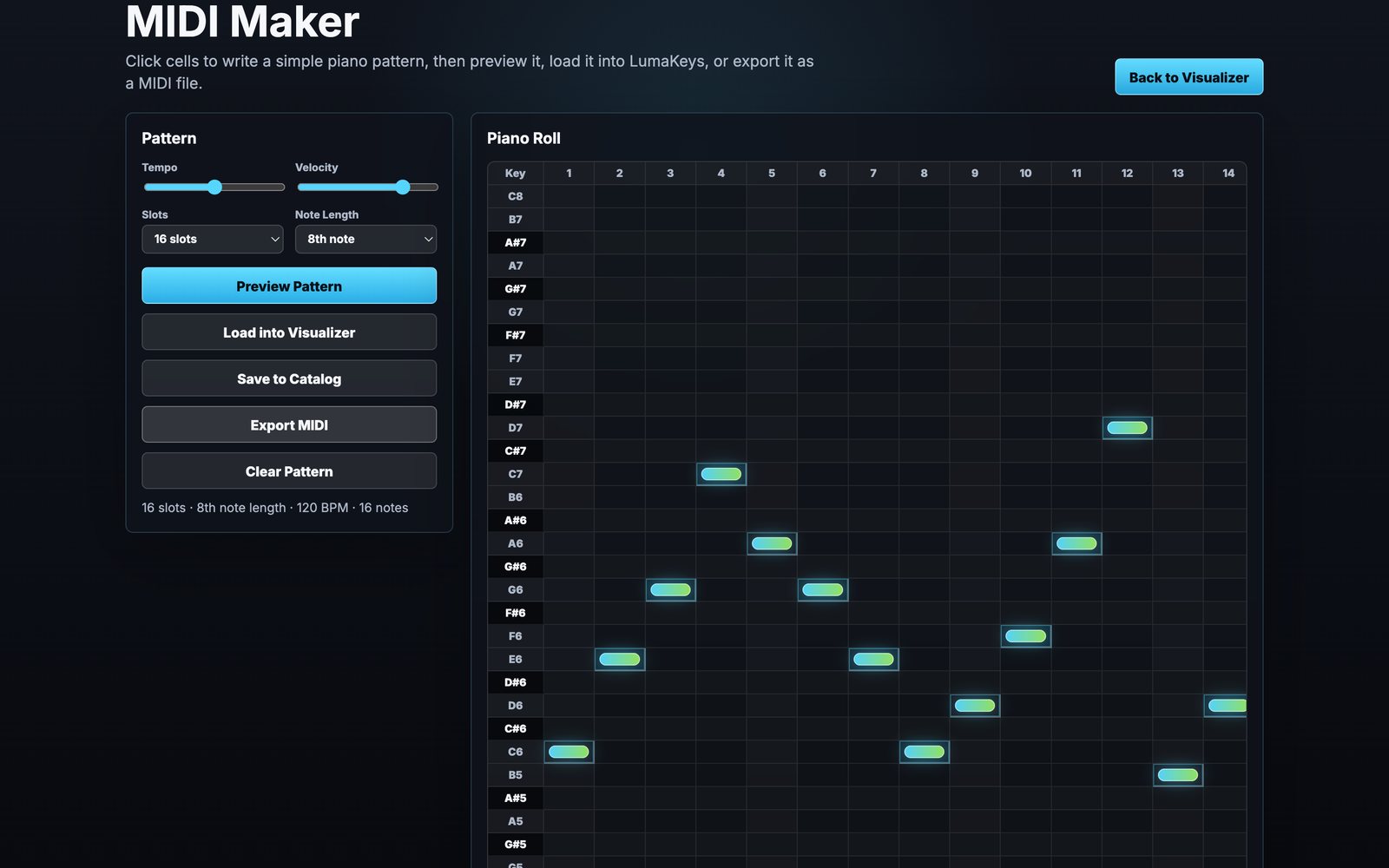1389x868 pixels.
Task: Click Load into Visualizer
Action: 289,332
